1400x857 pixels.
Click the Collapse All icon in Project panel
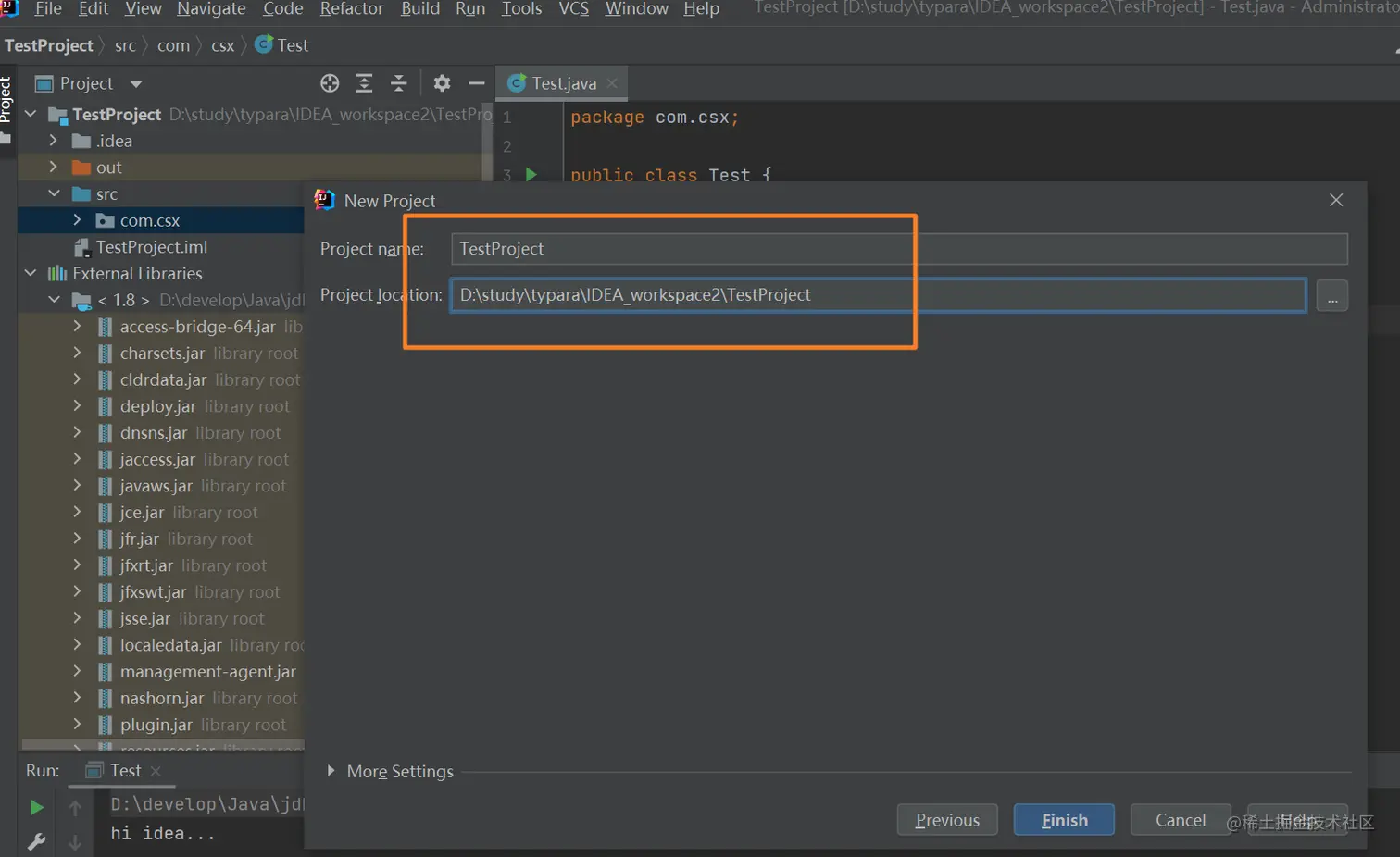[399, 83]
